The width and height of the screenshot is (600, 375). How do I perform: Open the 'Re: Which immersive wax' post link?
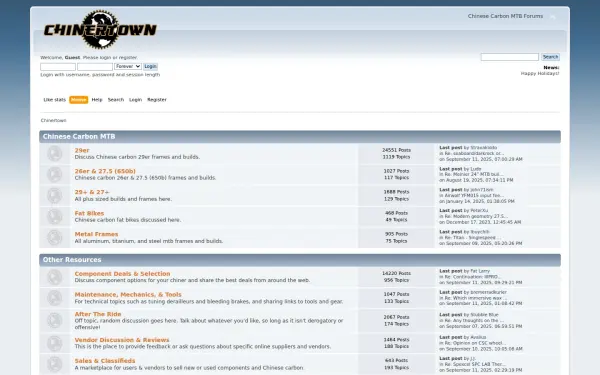pos(476,298)
